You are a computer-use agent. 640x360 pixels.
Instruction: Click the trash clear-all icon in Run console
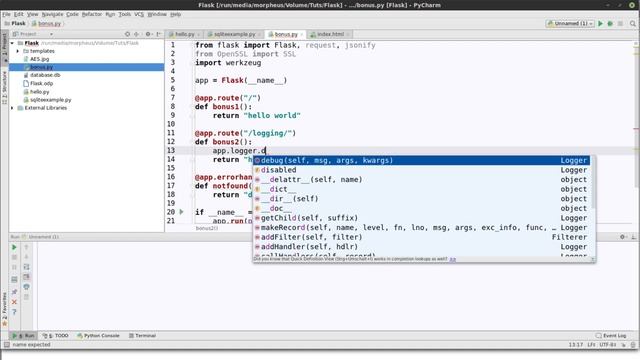[x=27, y=297]
